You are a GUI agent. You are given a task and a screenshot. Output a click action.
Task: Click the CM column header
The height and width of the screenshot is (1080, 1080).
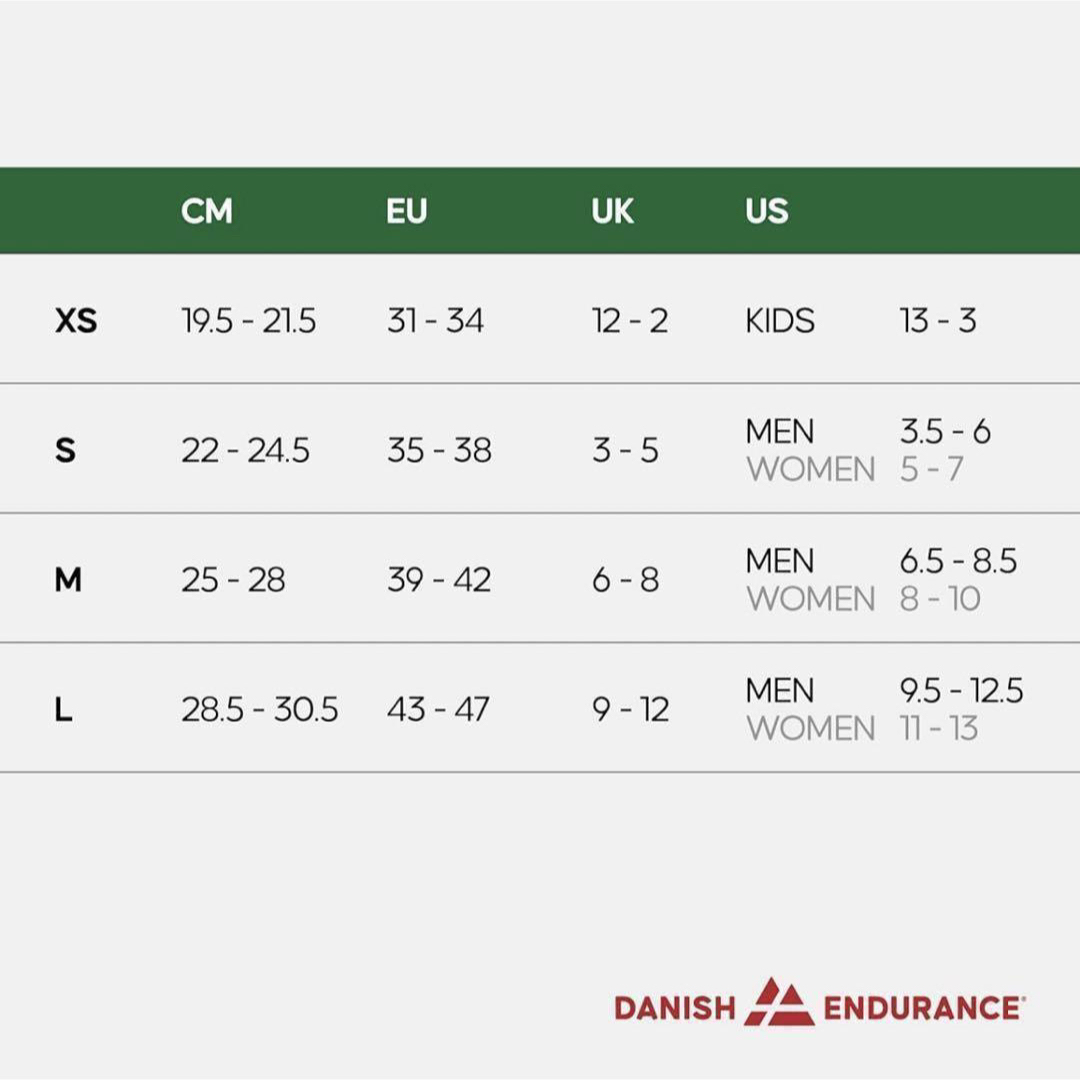point(207,211)
